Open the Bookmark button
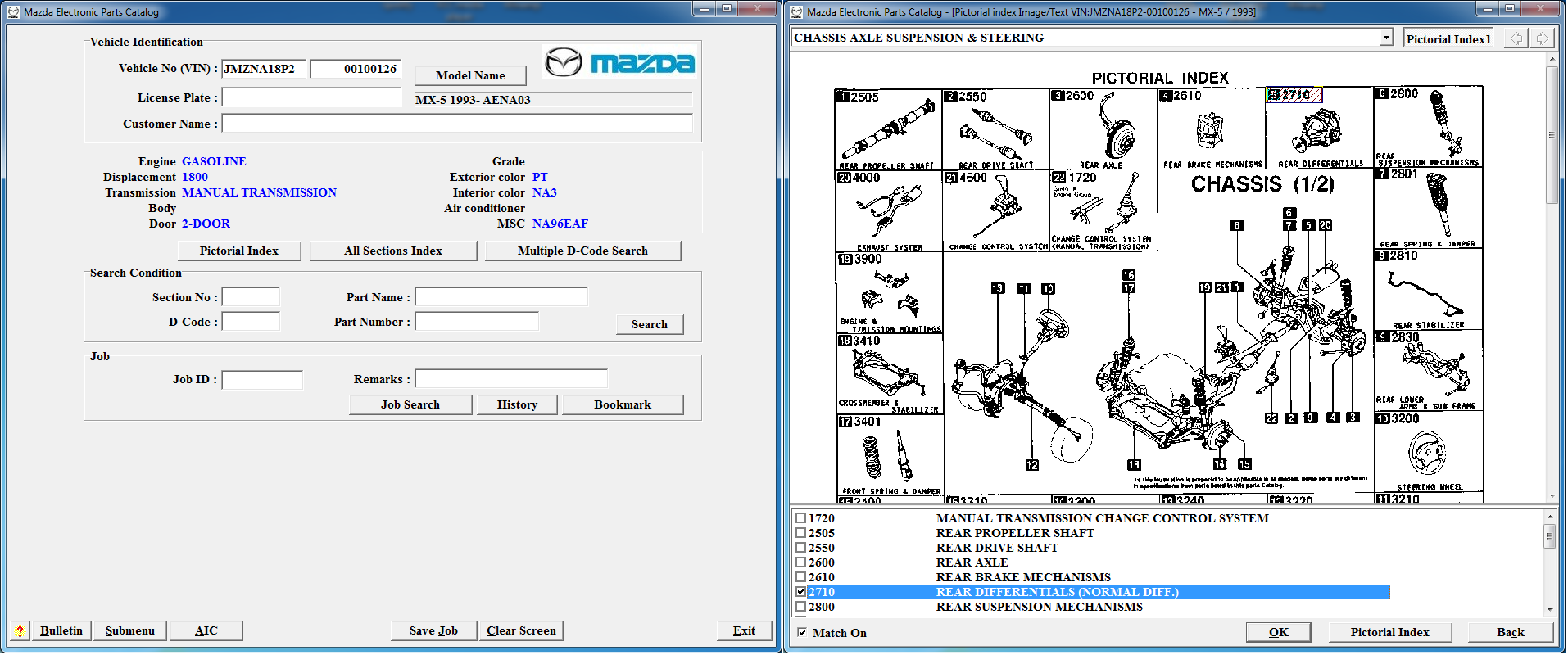This screenshot has width=1568, height=655. tap(623, 404)
